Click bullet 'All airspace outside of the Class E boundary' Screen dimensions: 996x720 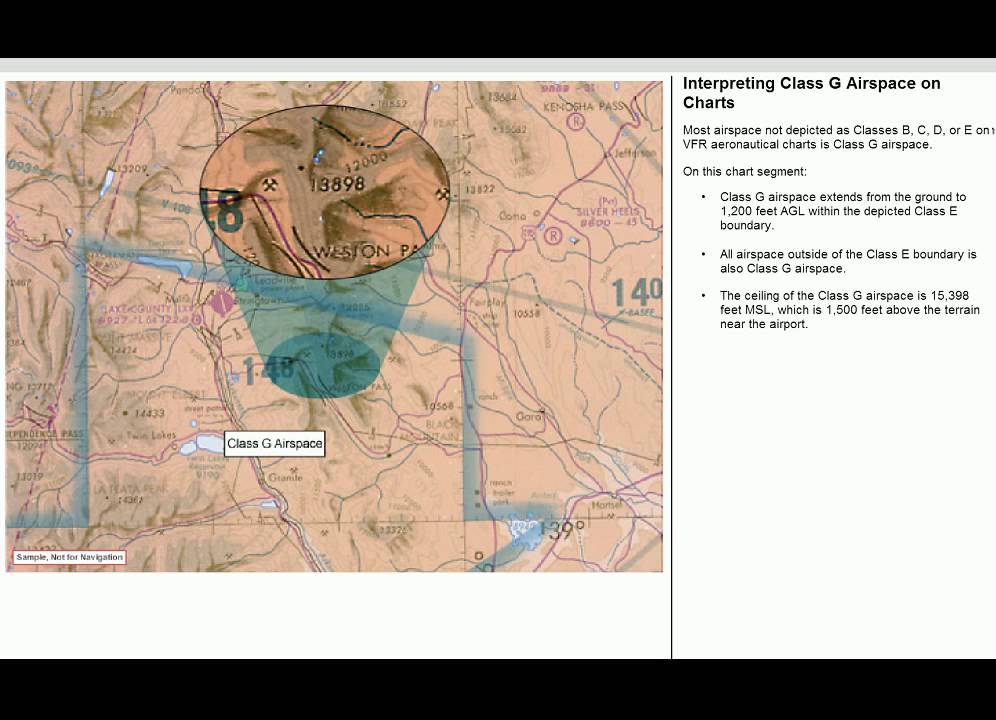(848, 261)
